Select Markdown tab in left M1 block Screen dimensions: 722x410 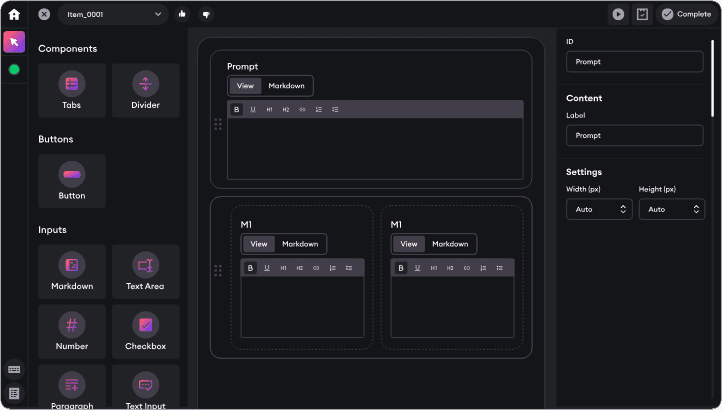tap(300, 244)
